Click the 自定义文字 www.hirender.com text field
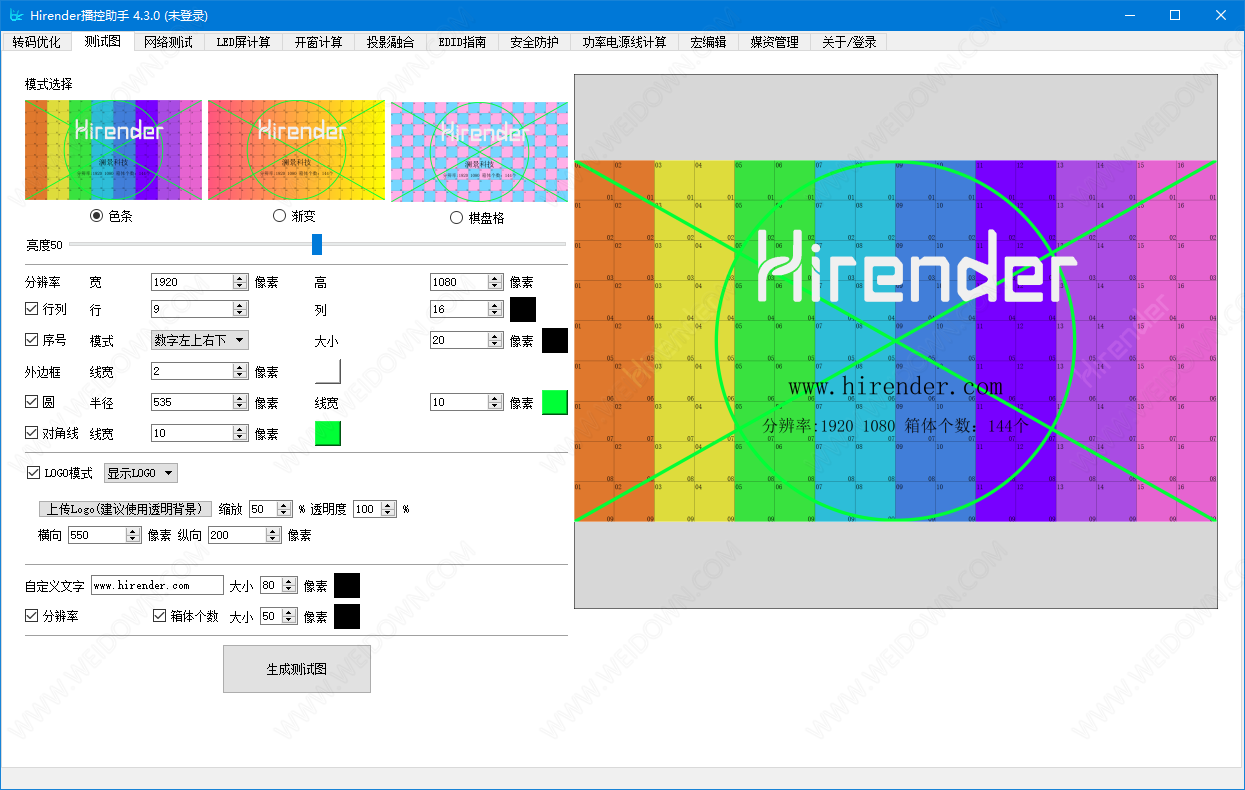This screenshot has width=1245, height=790. (157, 585)
